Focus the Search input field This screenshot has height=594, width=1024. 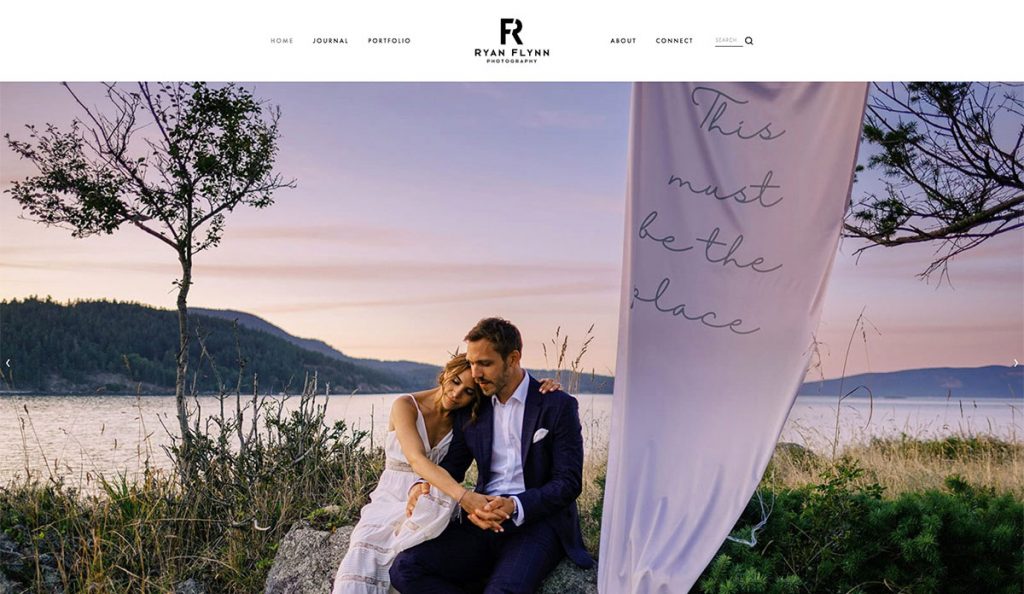click(x=728, y=40)
